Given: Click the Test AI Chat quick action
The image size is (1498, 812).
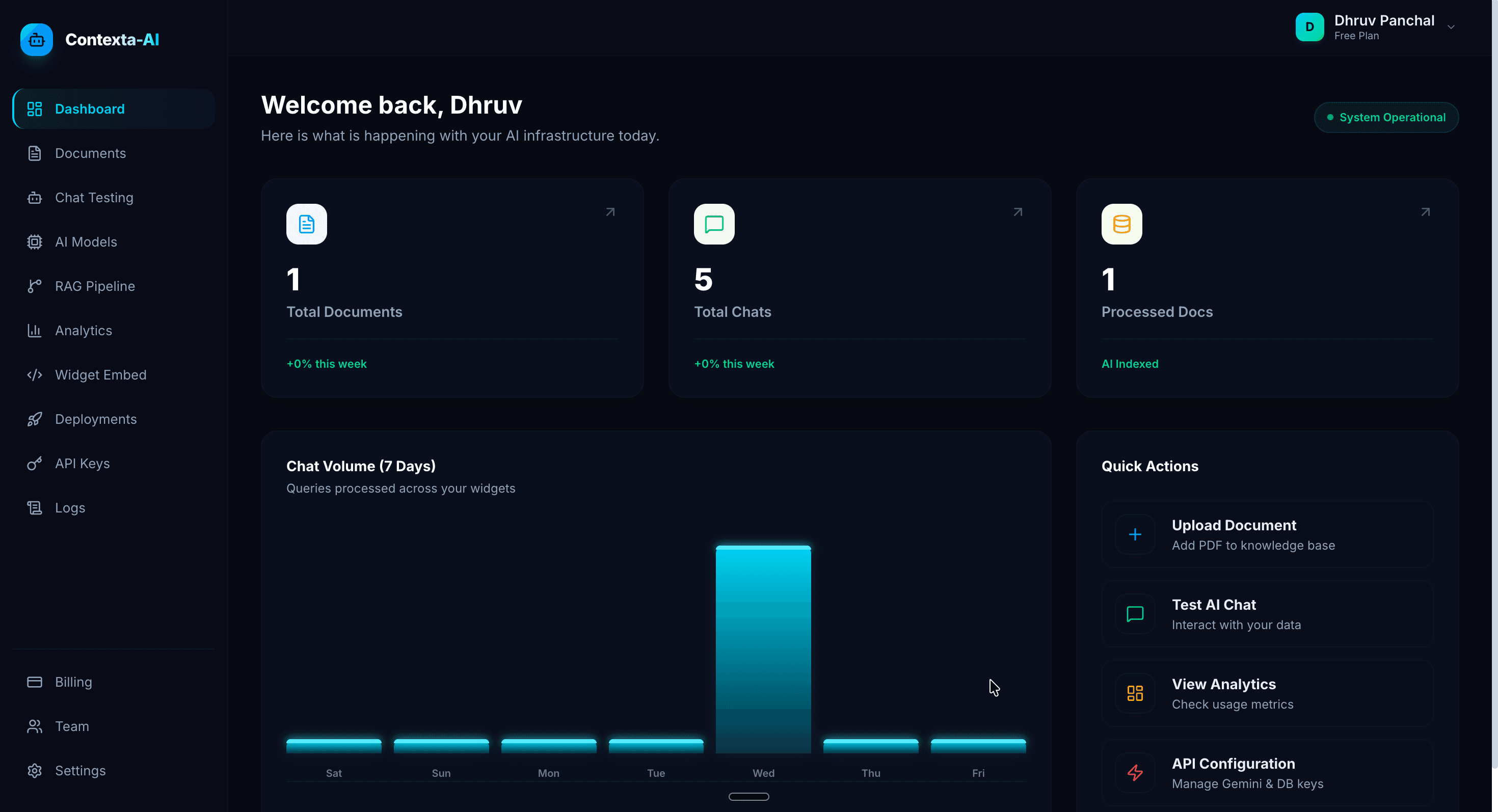Looking at the screenshot, I should pos(1267,614).
